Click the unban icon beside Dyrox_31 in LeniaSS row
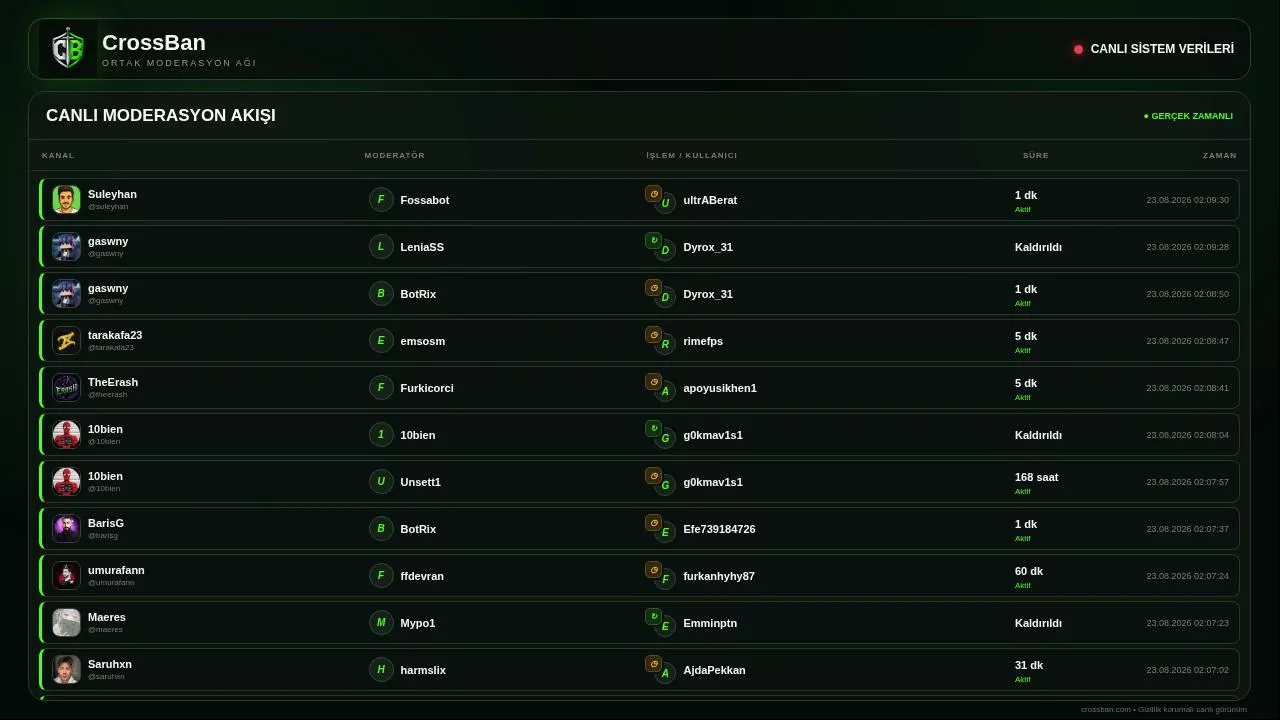The image size is (1280, 720). pos(653,241)
